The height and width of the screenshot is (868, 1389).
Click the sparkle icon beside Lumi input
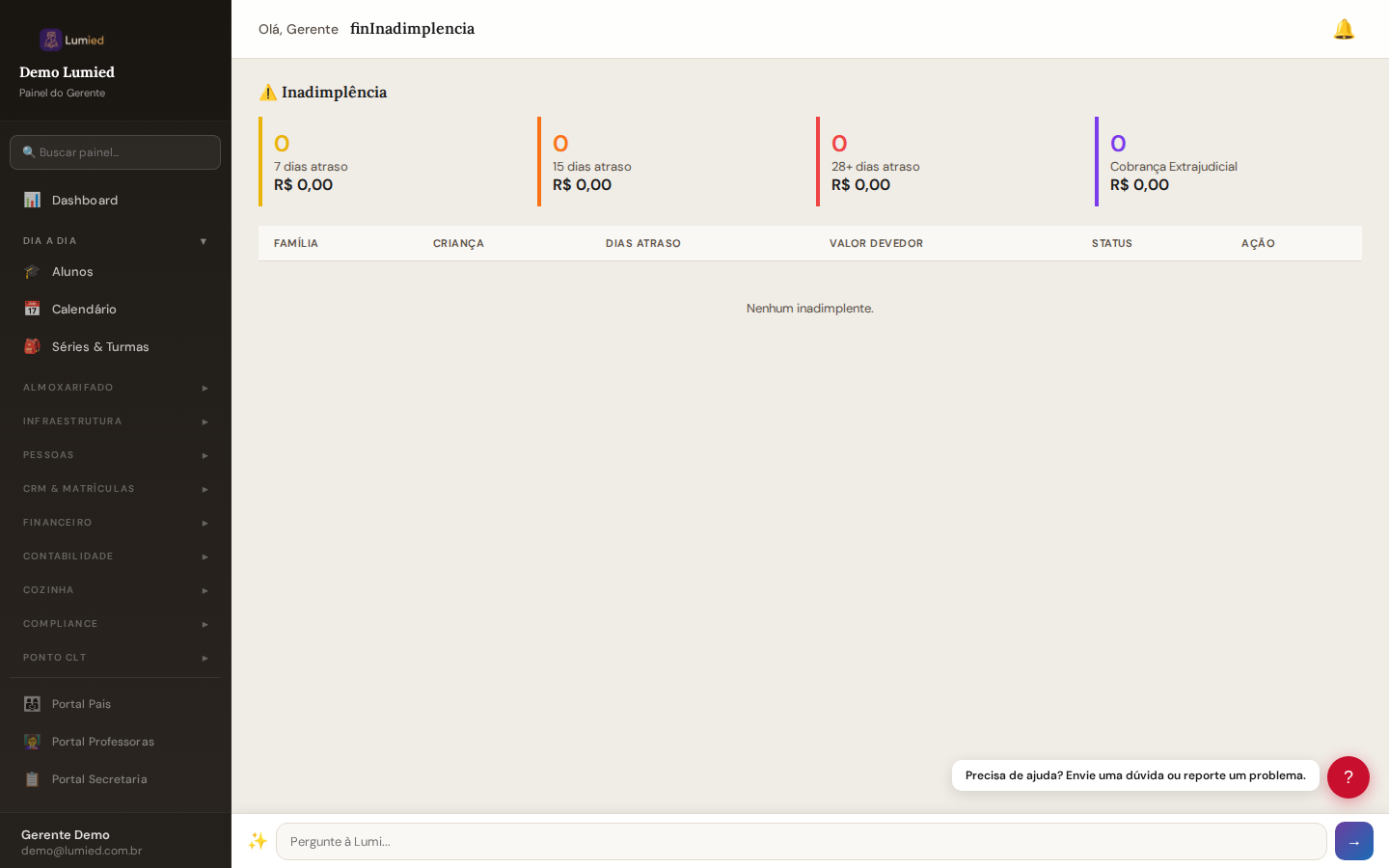[x=257, y=841]
